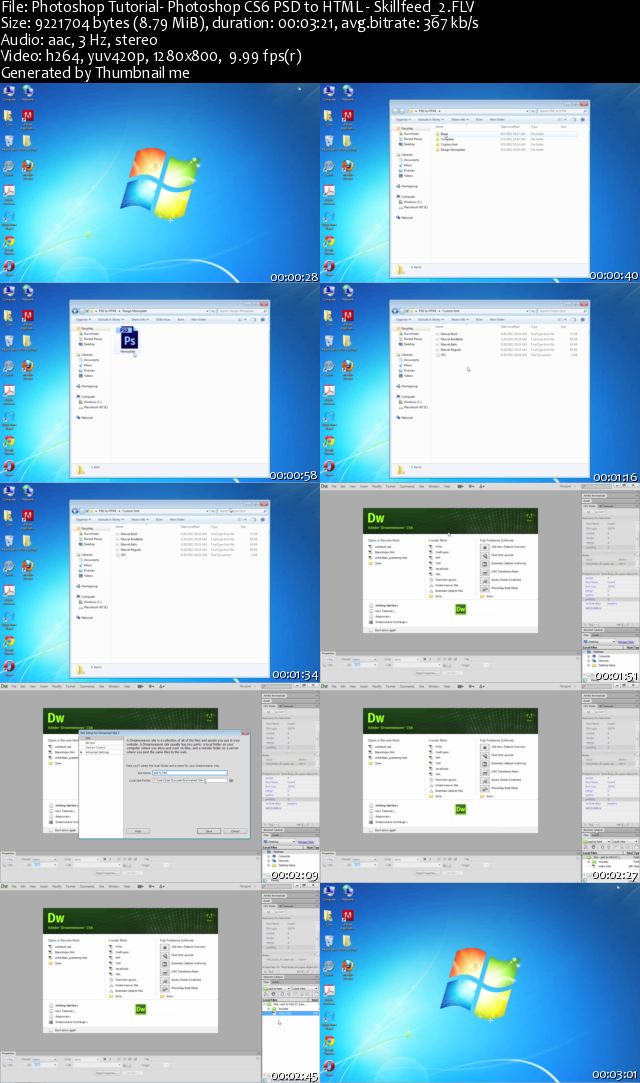Toggle preview pane icon in 00:01:16 Explorer
Viewport: 640px width, 1083px height.
[x=574, y=319]
